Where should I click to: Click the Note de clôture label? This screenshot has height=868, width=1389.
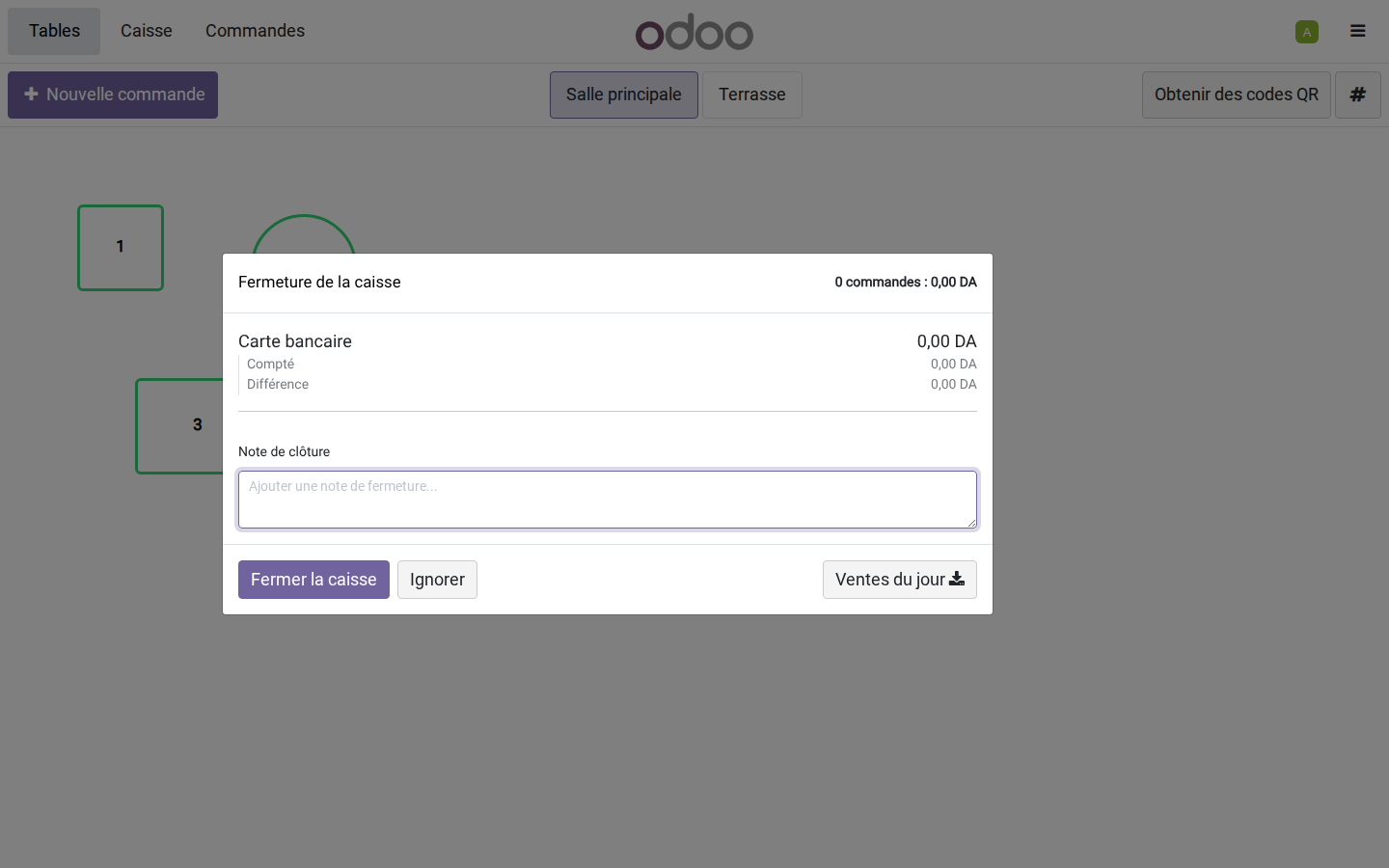(x=284, y=451)
